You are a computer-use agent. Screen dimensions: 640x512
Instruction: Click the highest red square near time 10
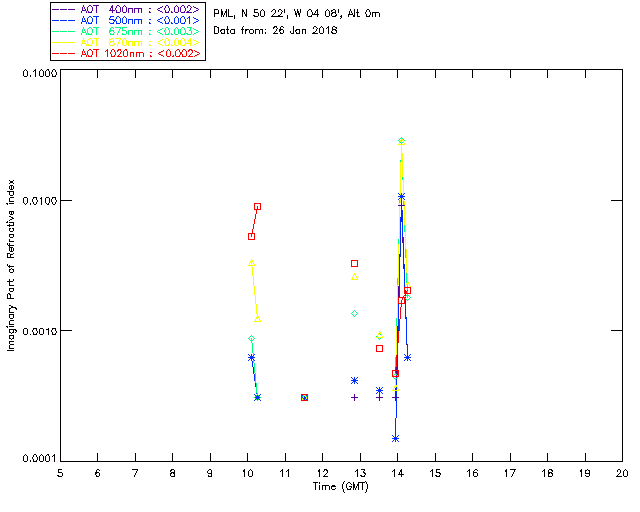(258, 207)
